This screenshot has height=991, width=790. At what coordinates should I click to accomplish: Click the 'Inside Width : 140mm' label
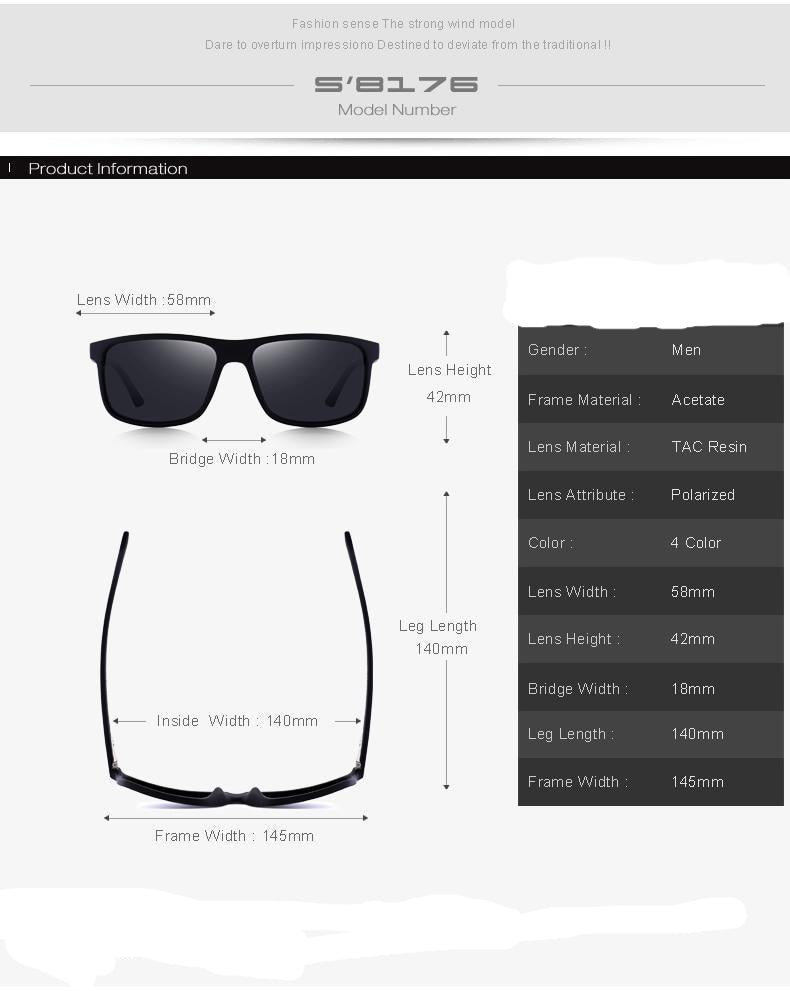coord(237,721)
